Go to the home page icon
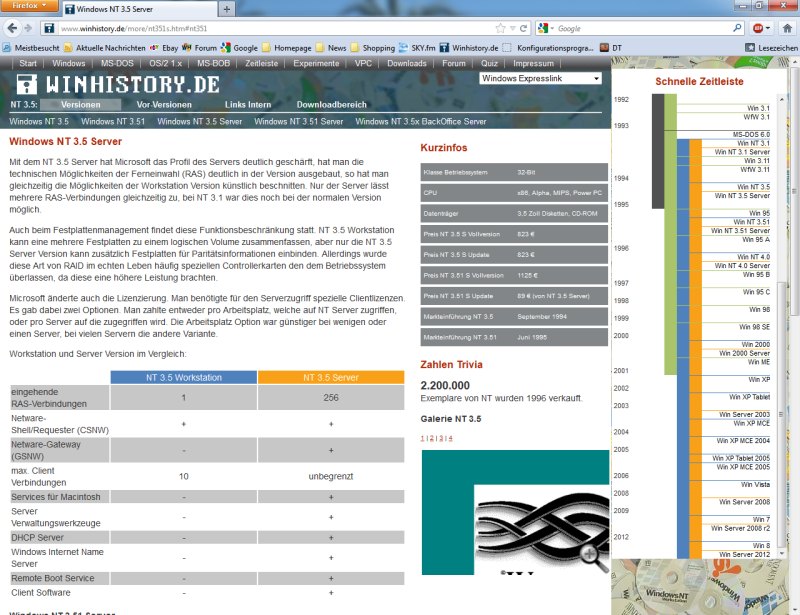The width and height of the screenshot is (800, 615). (x=788, y=29)
